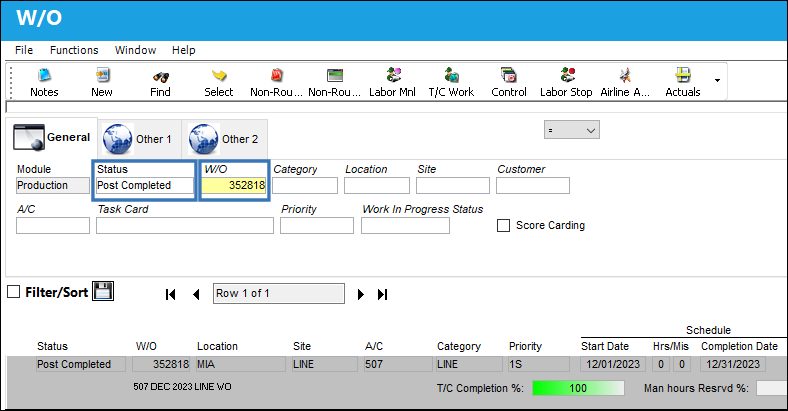
Task: Click description 507 DEC 2023 LINE WO
Action: 182,387
